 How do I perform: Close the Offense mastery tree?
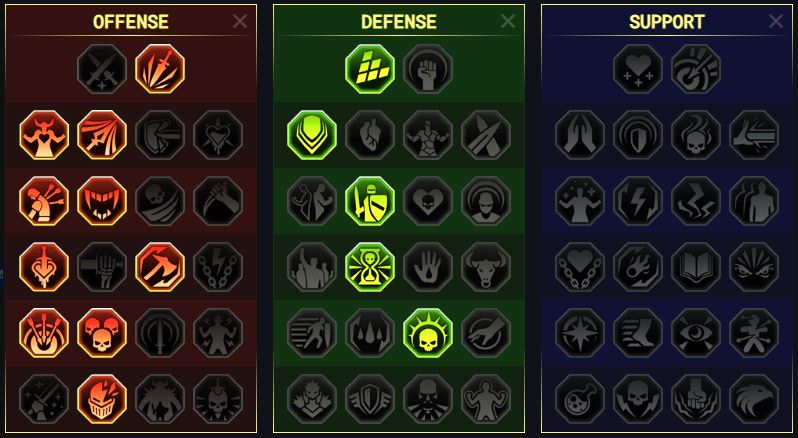240,21
